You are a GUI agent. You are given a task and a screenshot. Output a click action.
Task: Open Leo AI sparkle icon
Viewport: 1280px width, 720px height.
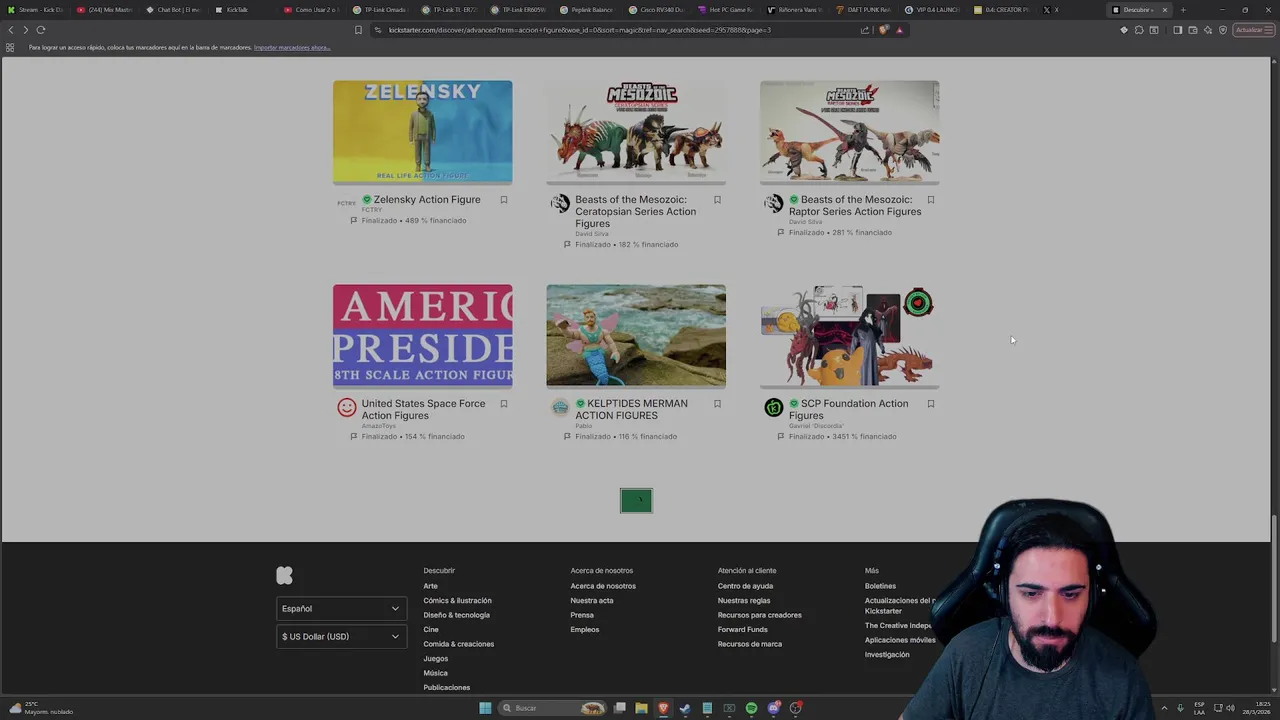click(1208, 30)
